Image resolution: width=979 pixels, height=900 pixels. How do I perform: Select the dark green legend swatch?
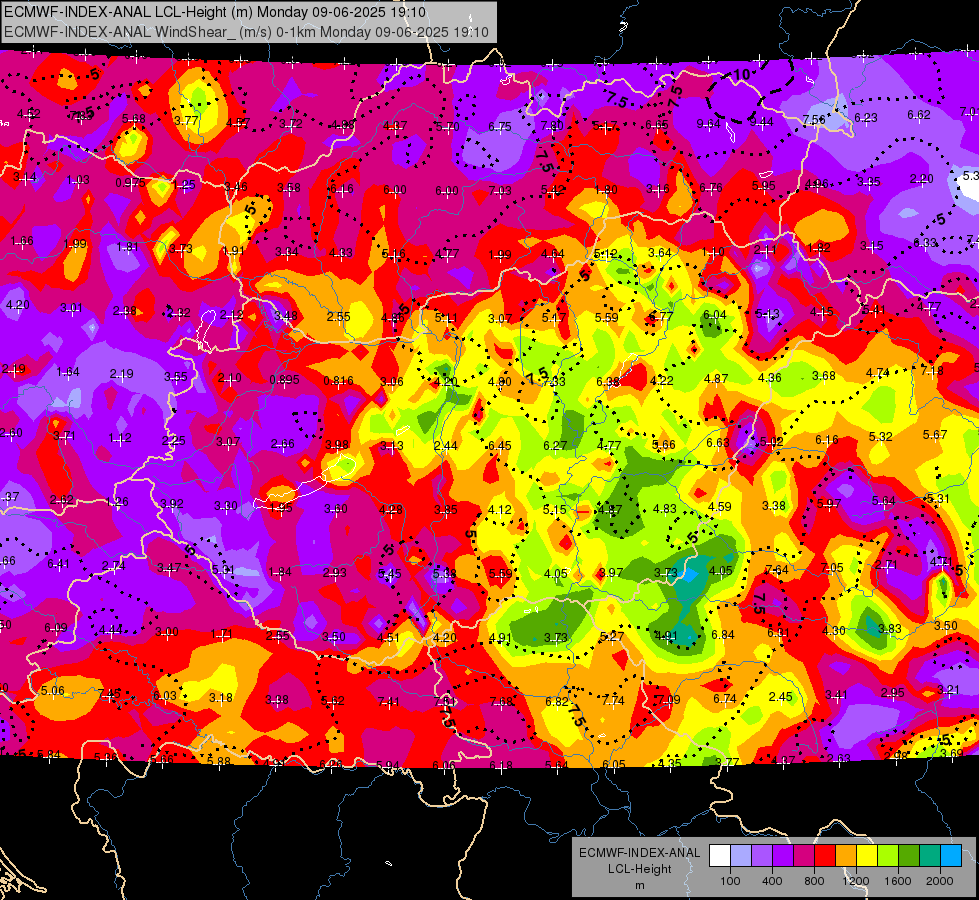click(909, 856)
